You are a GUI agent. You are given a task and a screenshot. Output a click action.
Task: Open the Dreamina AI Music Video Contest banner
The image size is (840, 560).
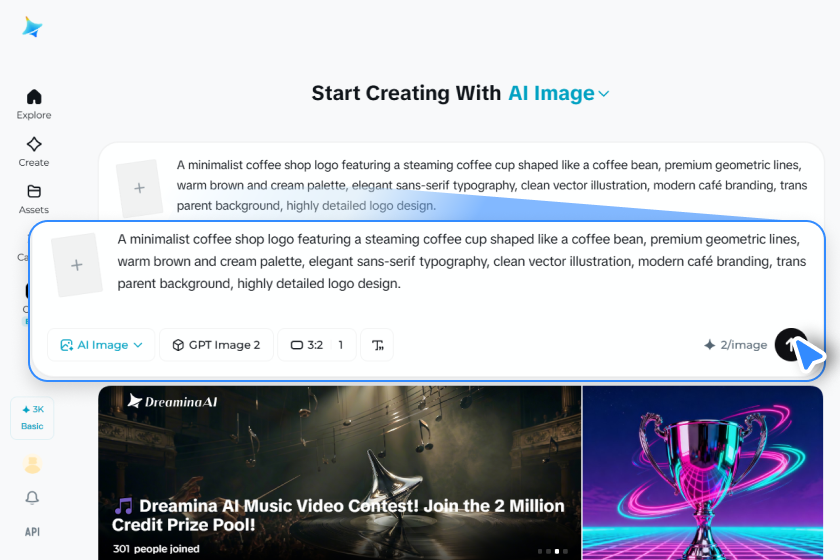tap(340, 473)
